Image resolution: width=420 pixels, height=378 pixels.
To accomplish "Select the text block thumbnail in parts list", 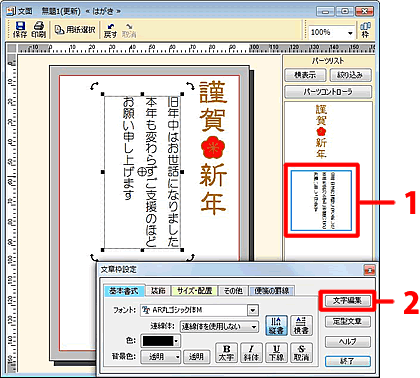I will 321,201.
